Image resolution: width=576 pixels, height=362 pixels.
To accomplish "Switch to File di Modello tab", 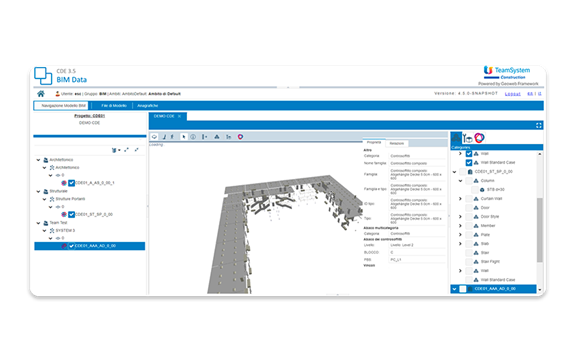I will click(x=114, y=105).
